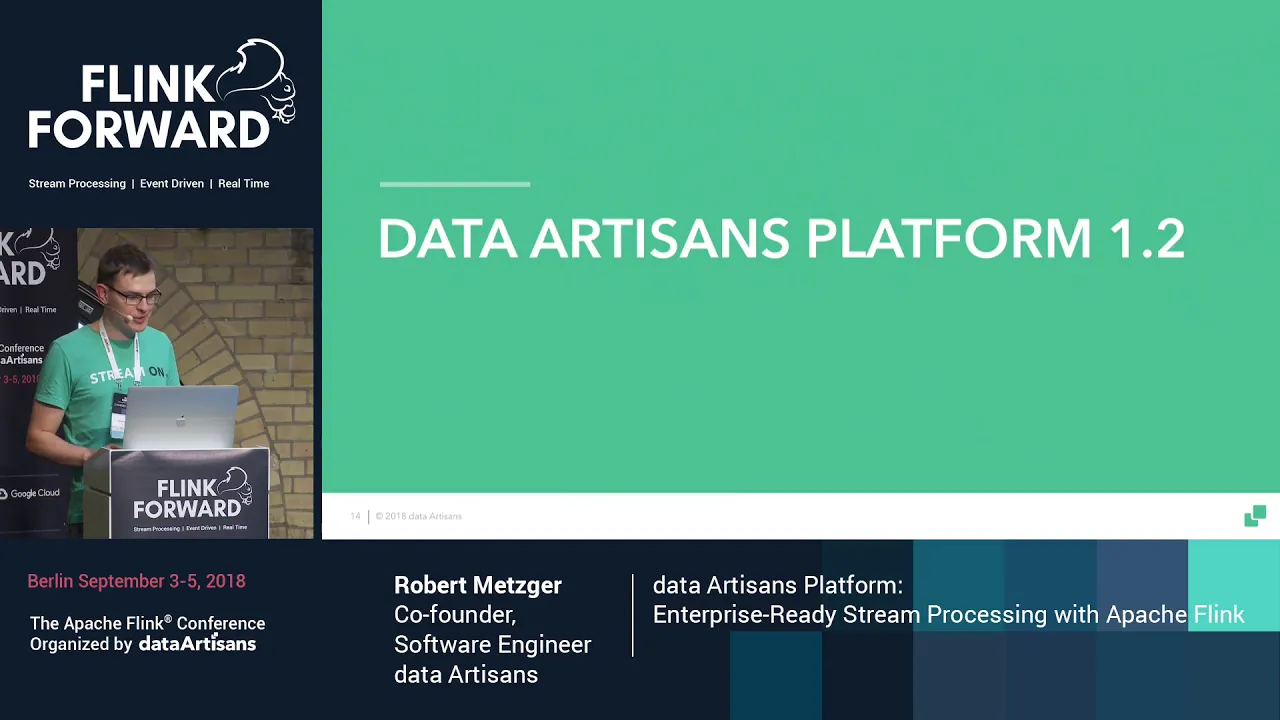The height and width of the screenshot is (720, 1280).
Task: Click the "Event Driven" tagline text
Action: (x=172, y=184)
